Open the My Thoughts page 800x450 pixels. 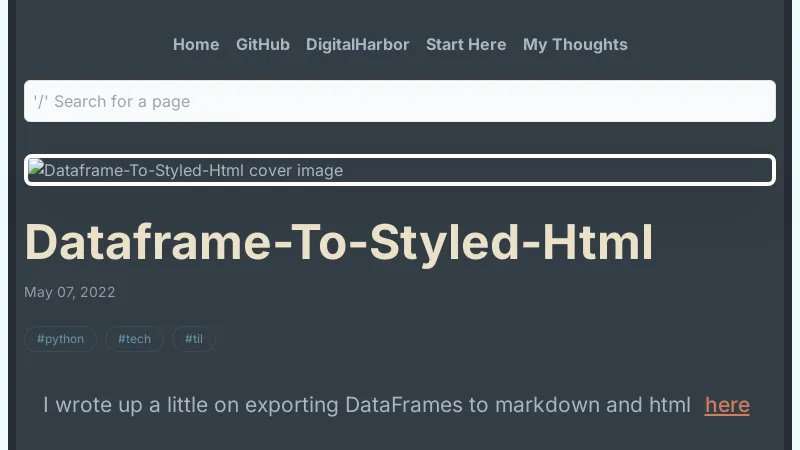[x=575, y=44]
